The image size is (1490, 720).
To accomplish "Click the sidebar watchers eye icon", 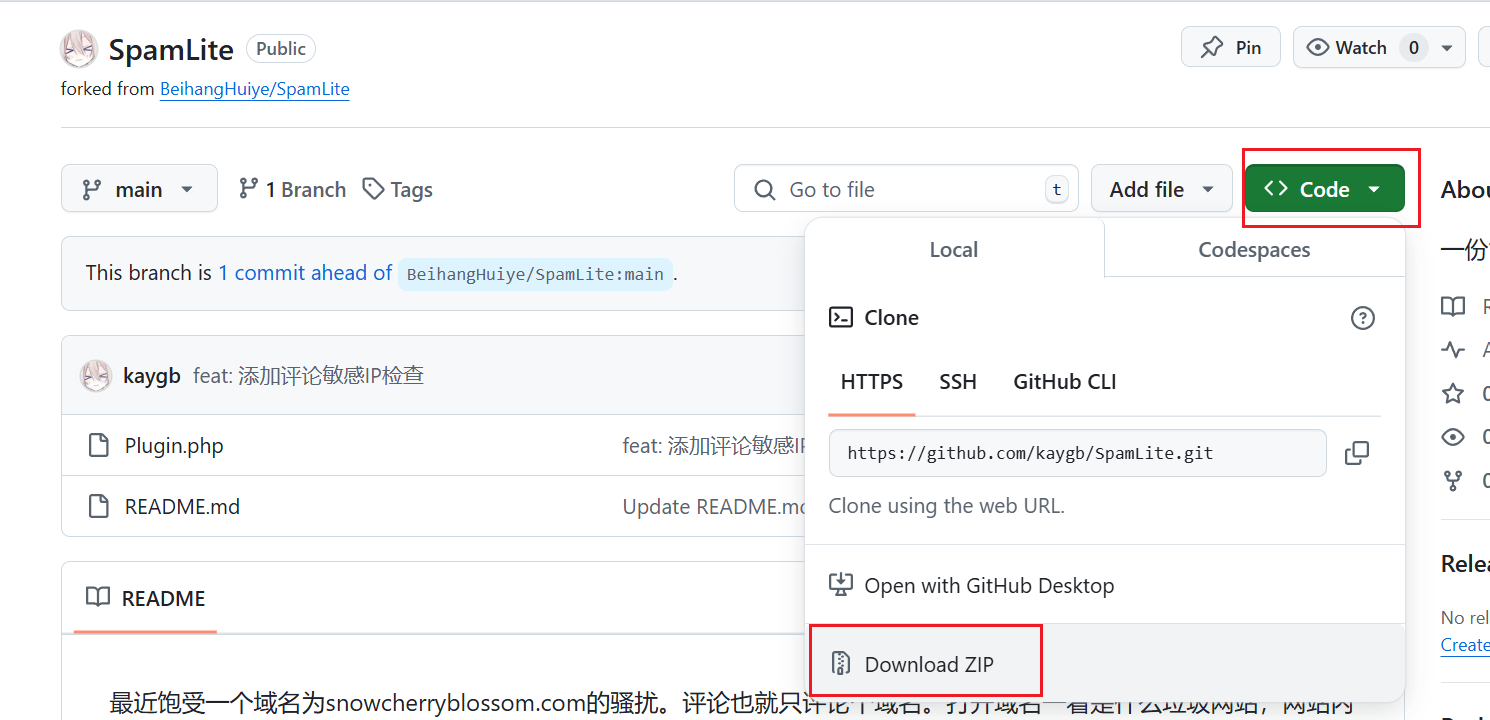I will 1453,437.
